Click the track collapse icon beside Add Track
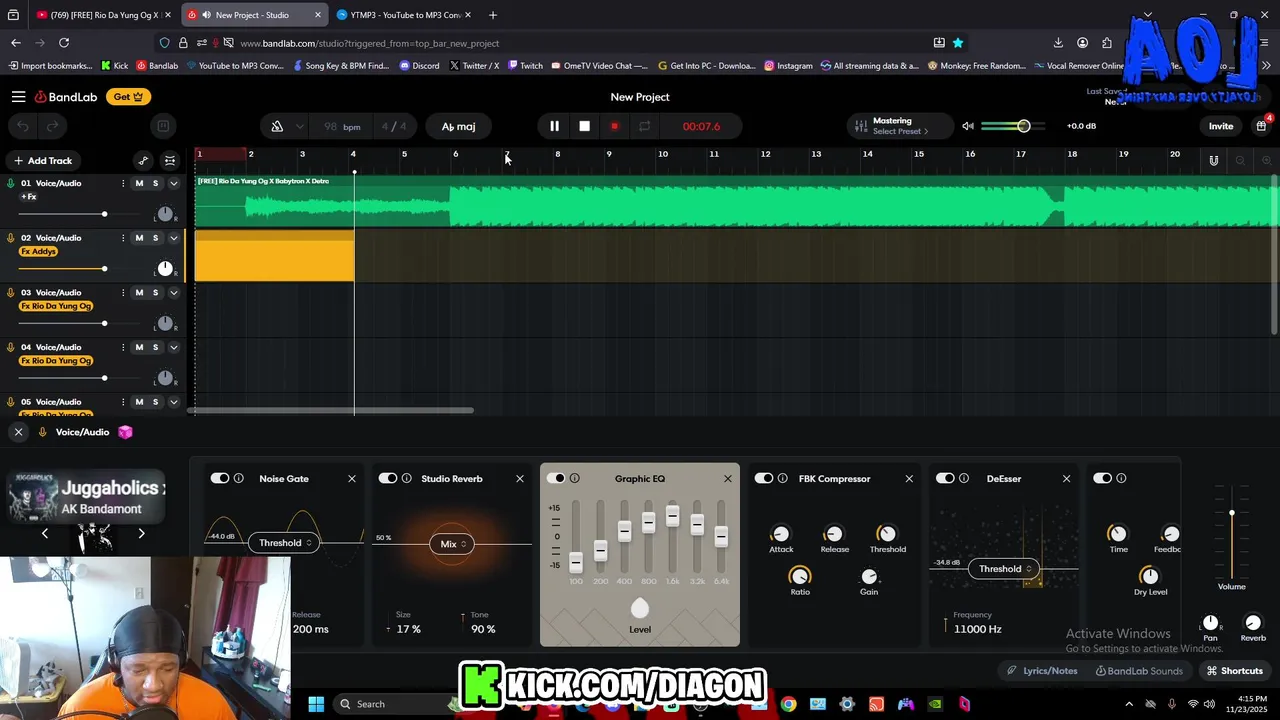 click(x=170, y=161)
